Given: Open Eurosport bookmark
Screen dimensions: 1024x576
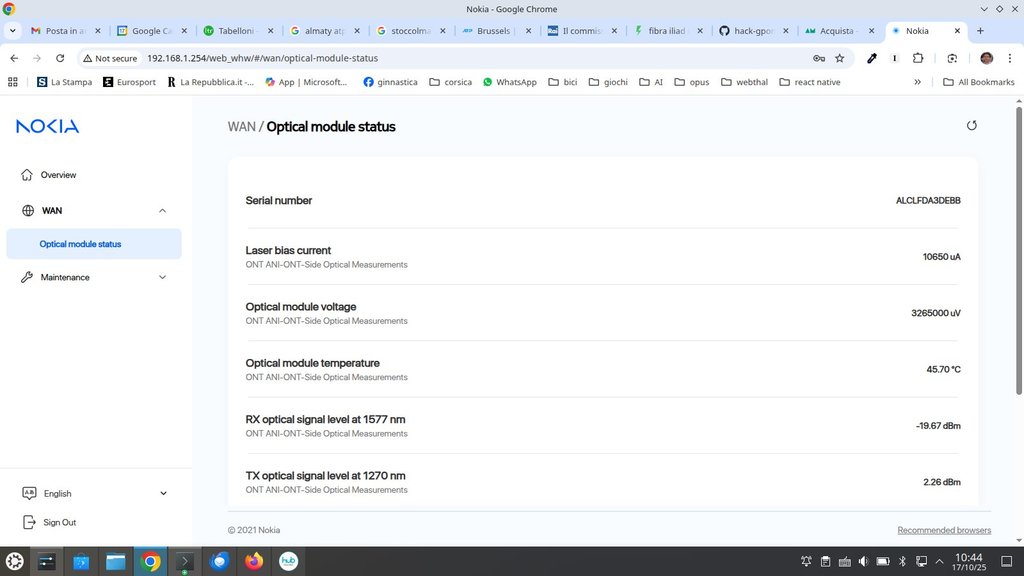Looking at the screenshot, I should pos(129,82).
